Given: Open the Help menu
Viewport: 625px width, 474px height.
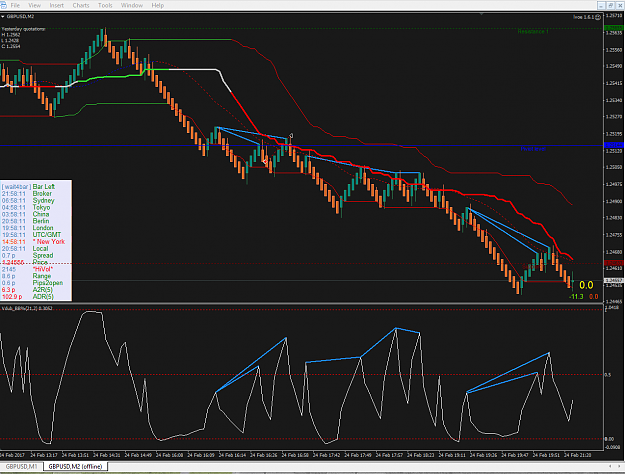Looking at the screenshot, I should pyautogui.click(x=157, y=5).
